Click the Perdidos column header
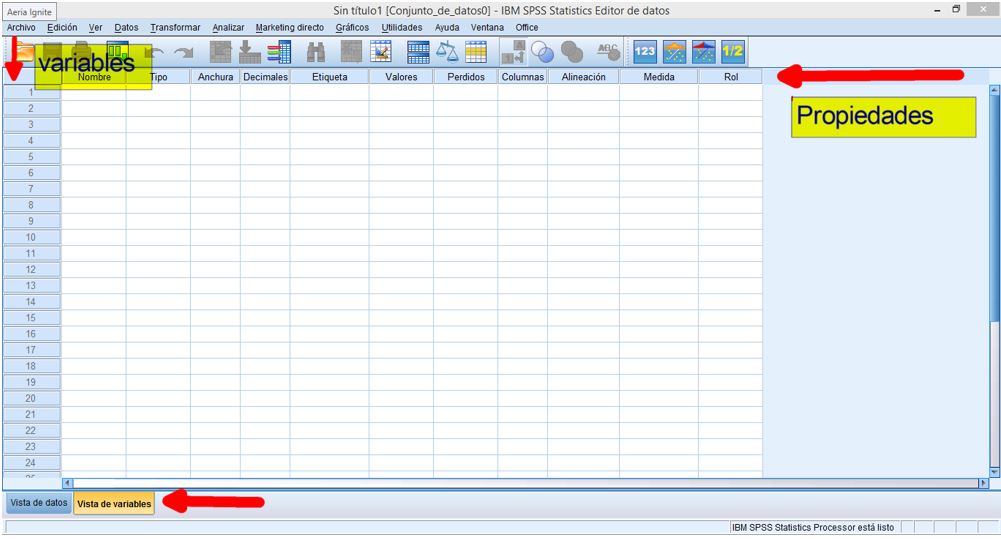Viewport: 1001px width, 539px height. (465, 77)
